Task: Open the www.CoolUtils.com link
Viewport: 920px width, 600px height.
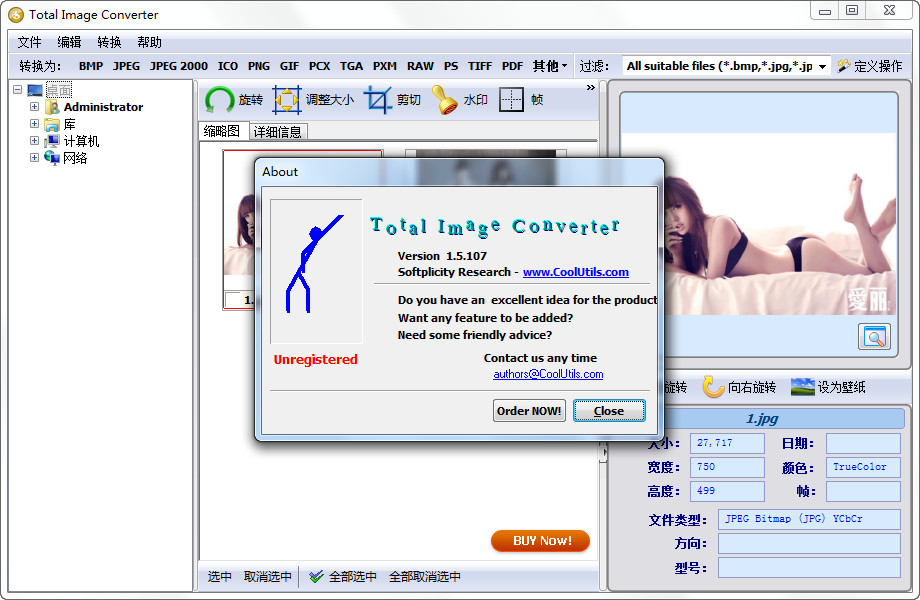Action: point(576,272)
